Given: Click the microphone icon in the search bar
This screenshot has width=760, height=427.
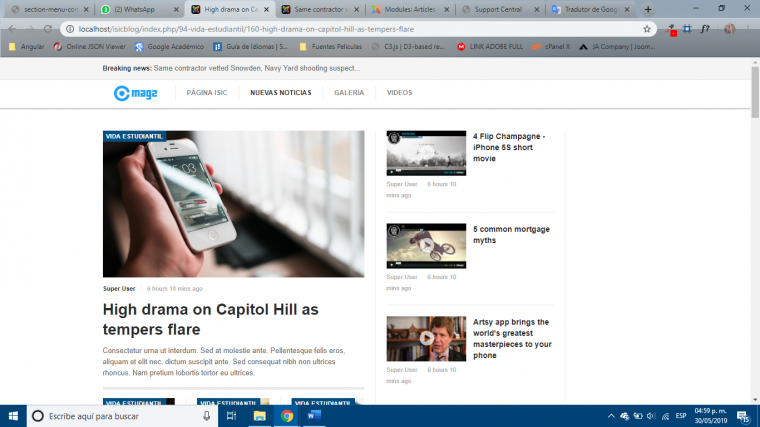Looking at the screenshot, I should (x=206, y=416).
